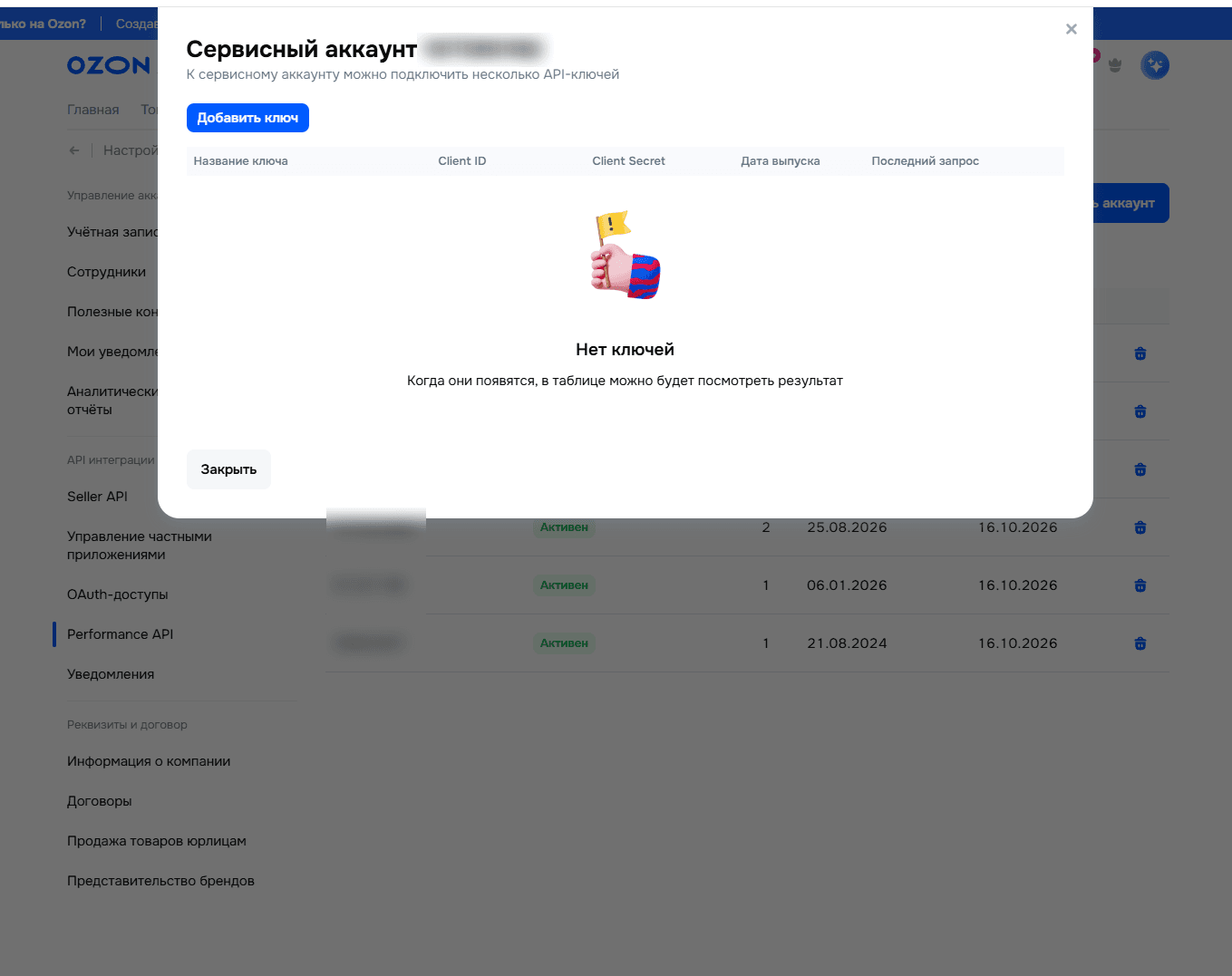Open Представительство брендов page
This screenshot has width=1232, height=976.
click(x=160, y=881)
